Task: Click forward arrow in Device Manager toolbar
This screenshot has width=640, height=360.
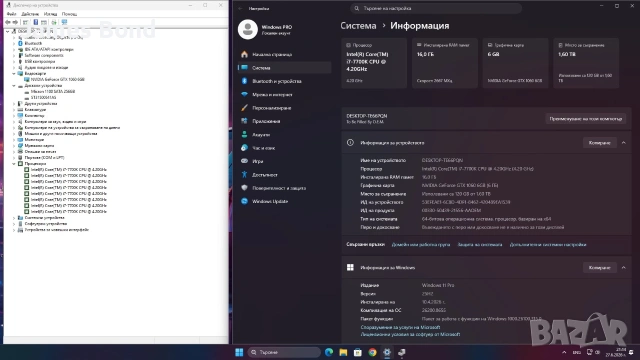Action: [x=15, y=22]
